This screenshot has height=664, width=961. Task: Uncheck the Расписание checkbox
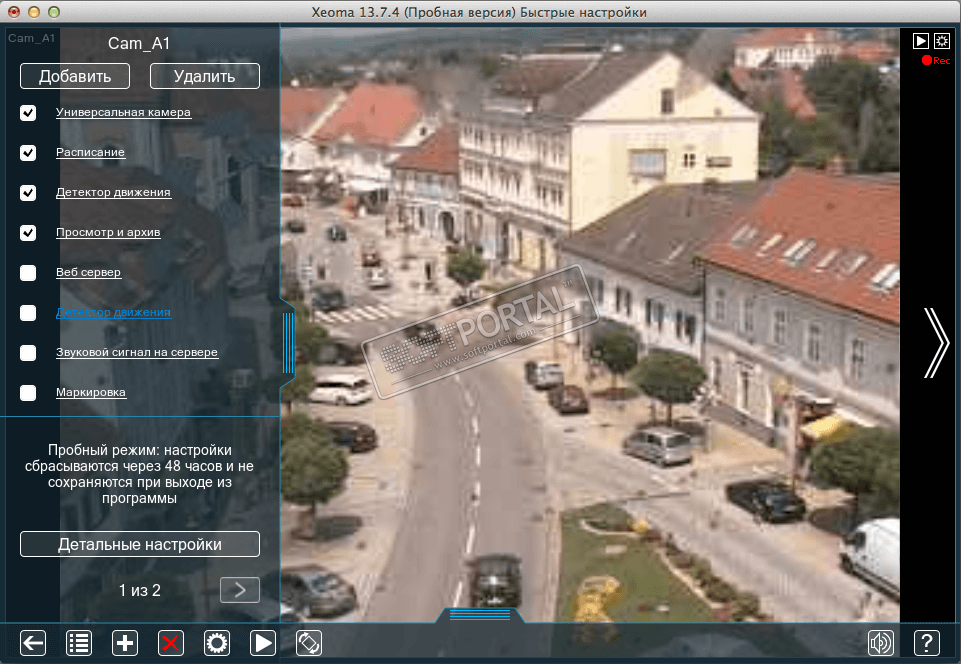pos(28,153)
